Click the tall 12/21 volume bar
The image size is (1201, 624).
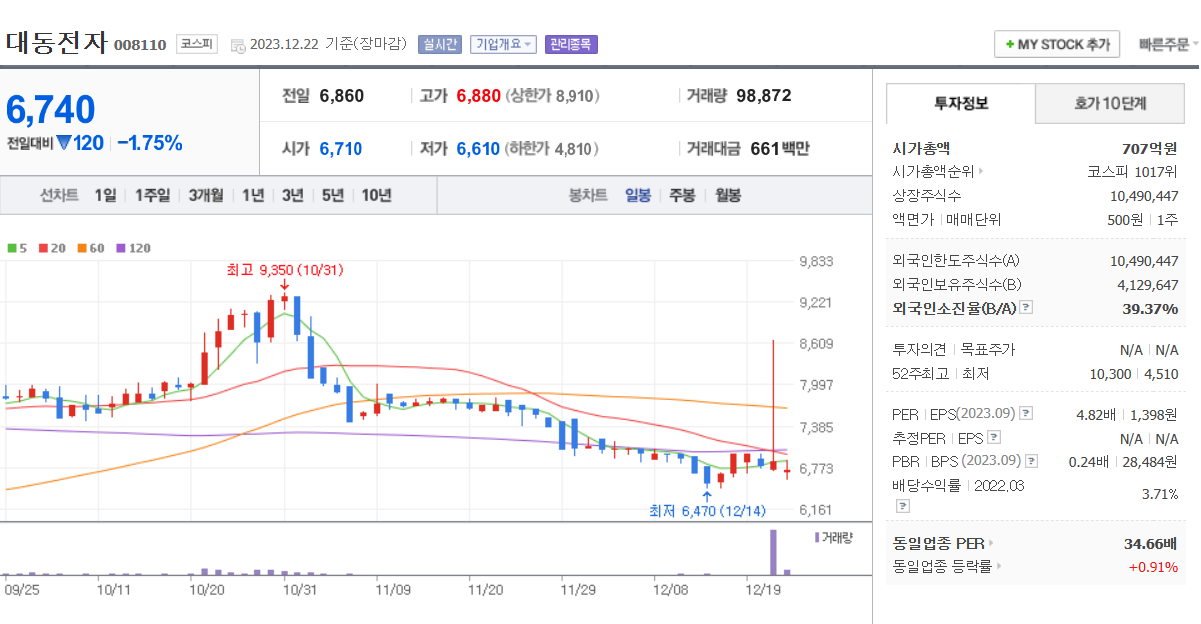tap(772, 552)
